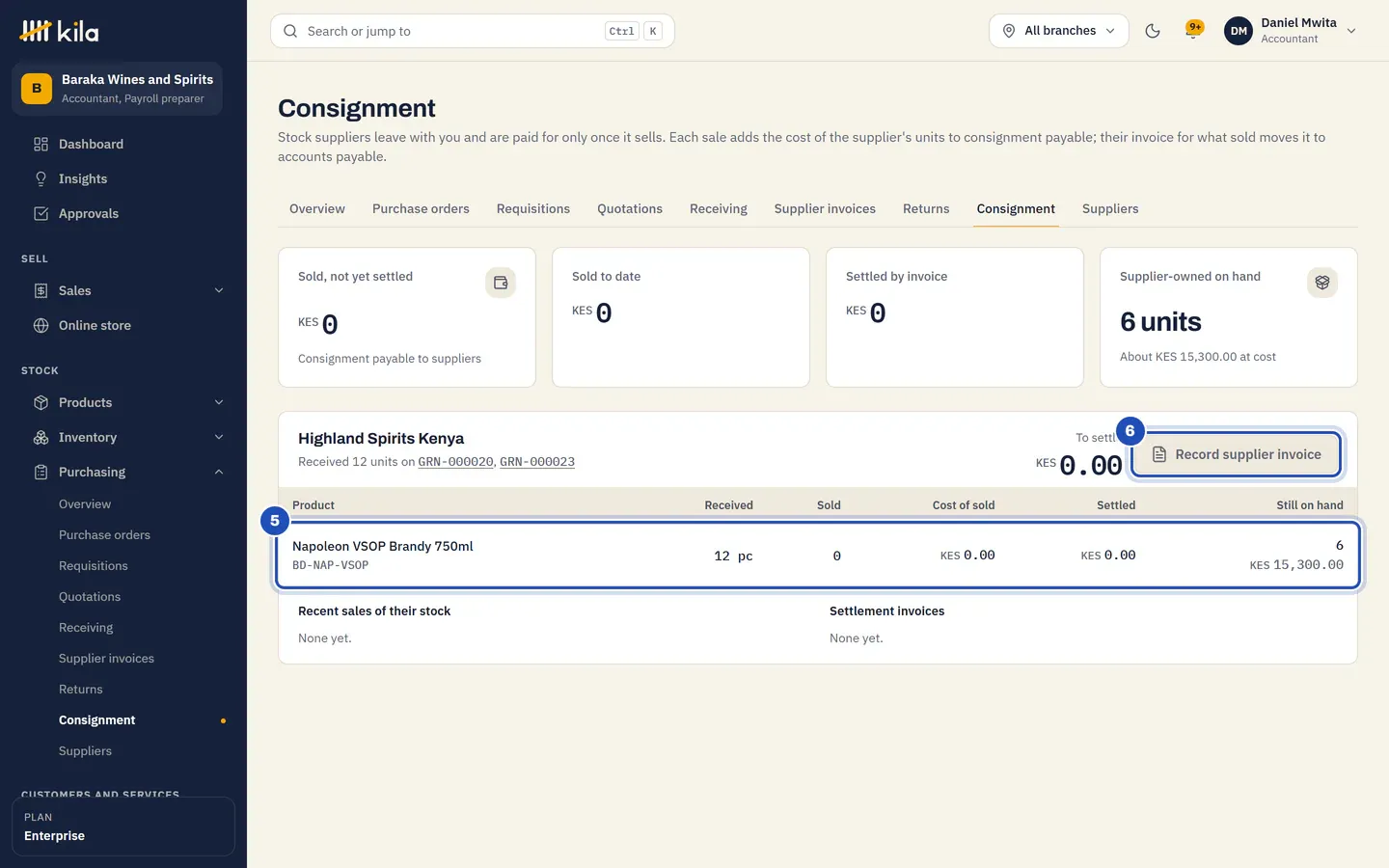
Task: Switch to the Purchase orders tab
Action: click(421, 208)
